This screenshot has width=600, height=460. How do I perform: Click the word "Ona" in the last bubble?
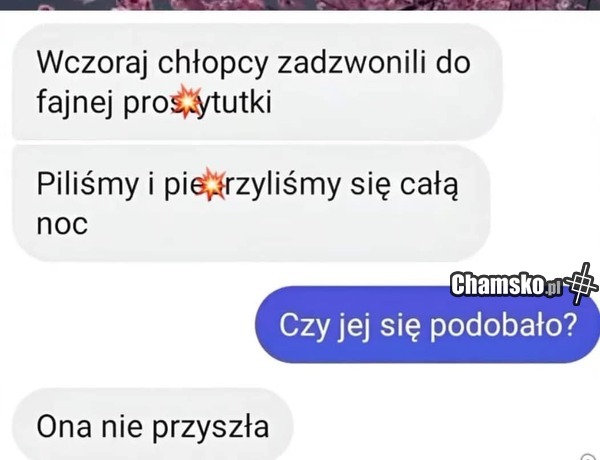(64, 426)
